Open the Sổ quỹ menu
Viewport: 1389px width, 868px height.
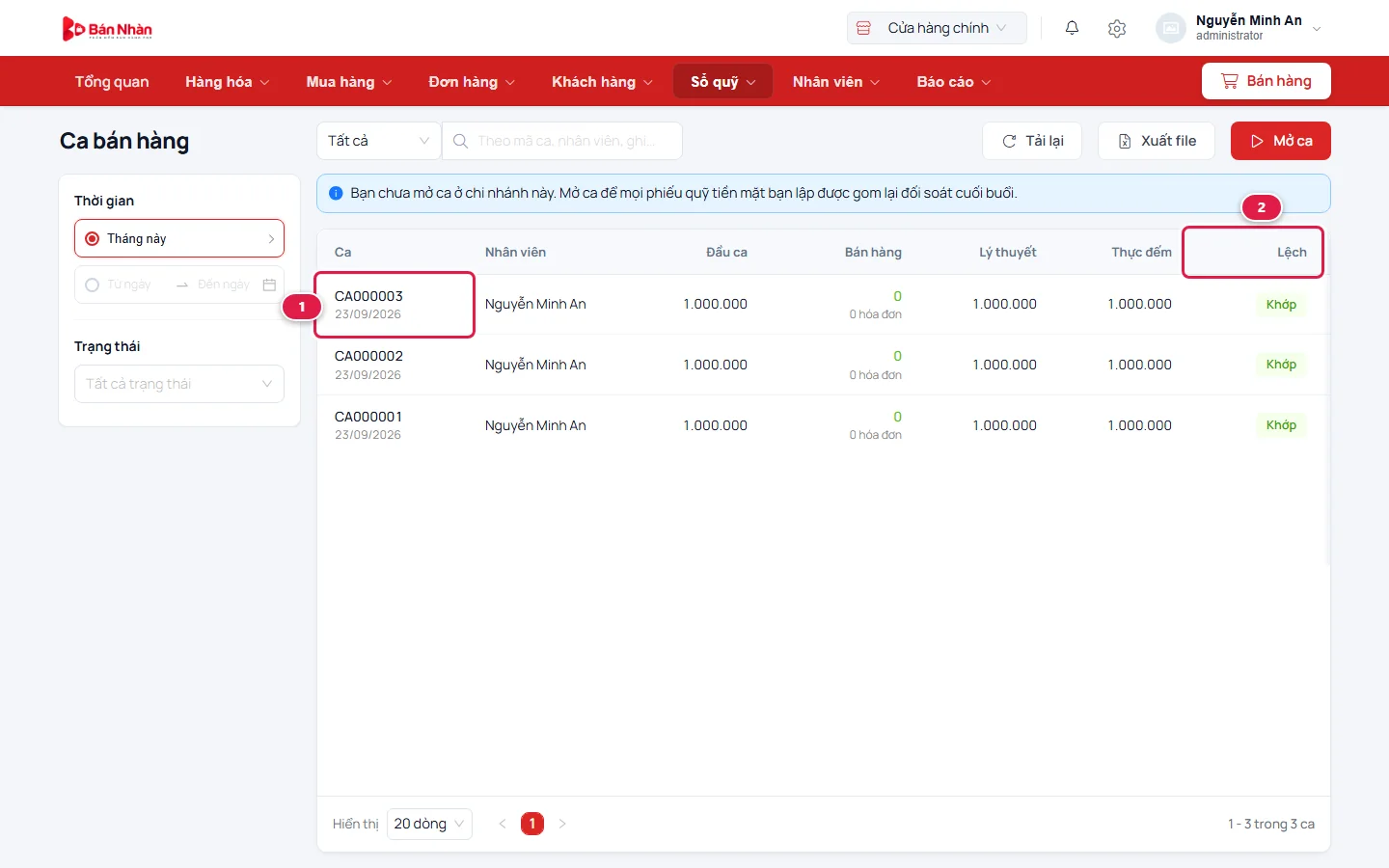723,82
